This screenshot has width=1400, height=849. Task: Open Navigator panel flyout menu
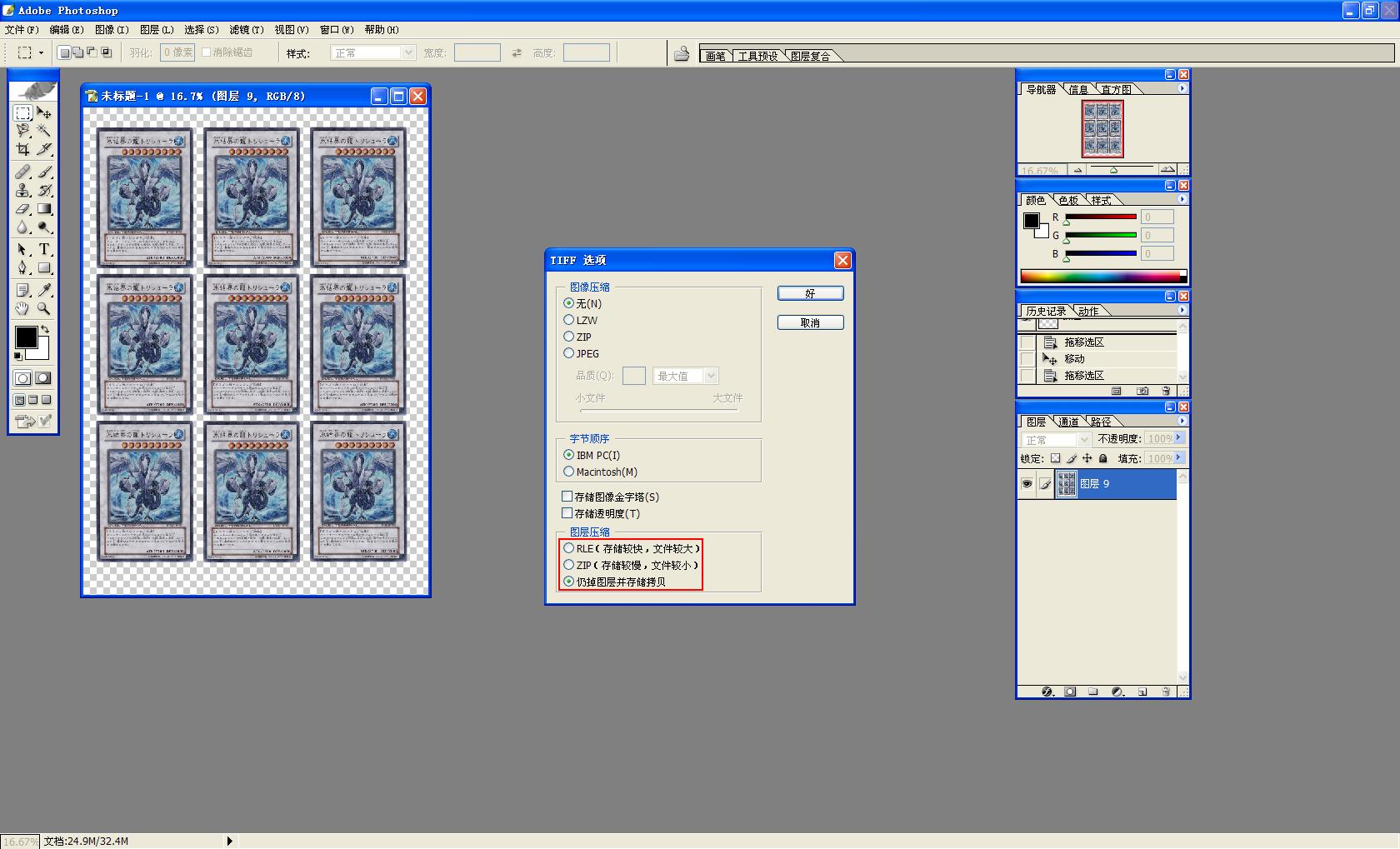tap(1182, 88)
